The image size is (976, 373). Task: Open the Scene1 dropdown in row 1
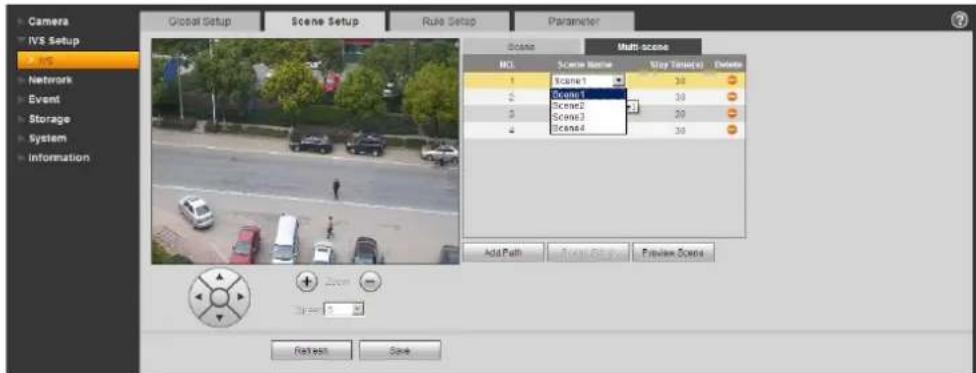click(x=588, y=80)
